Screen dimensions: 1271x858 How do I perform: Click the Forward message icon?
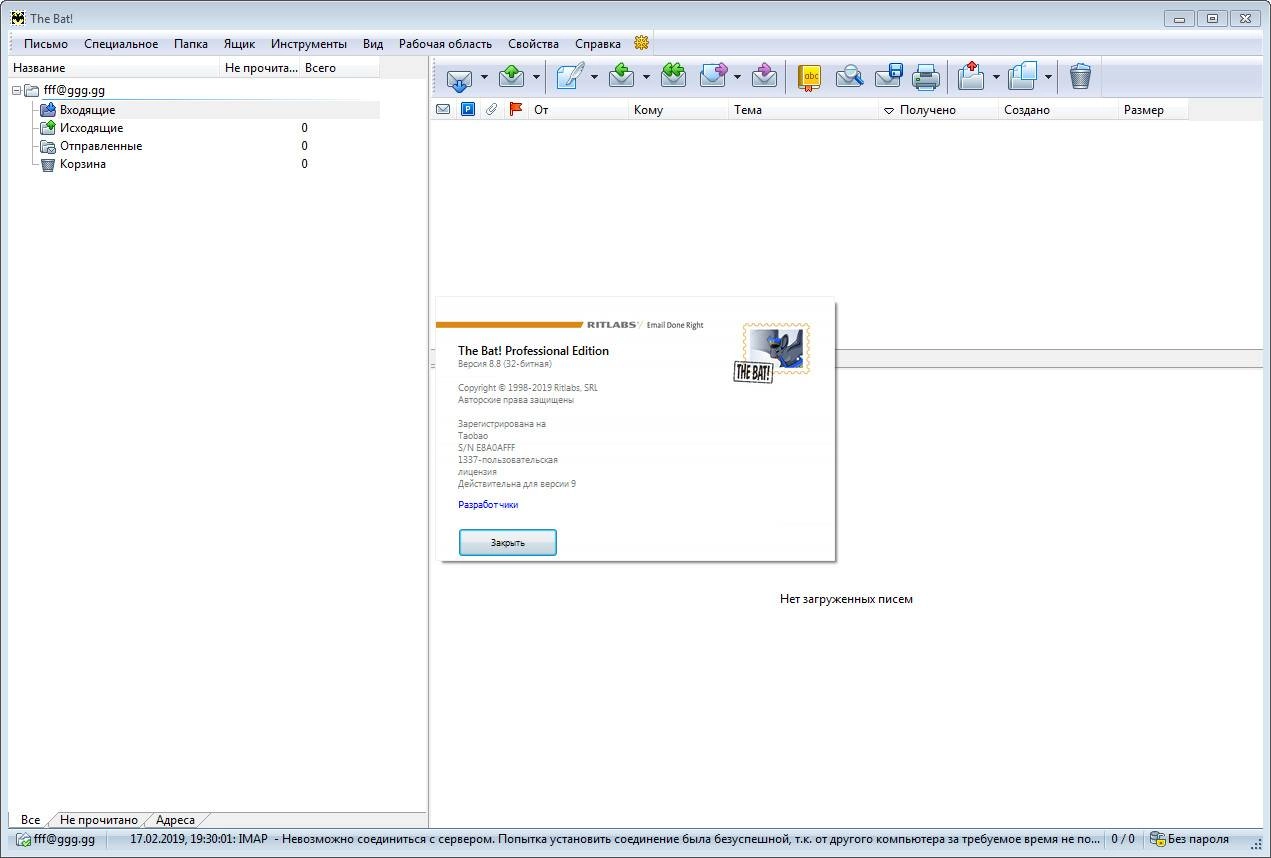[713, 77]
